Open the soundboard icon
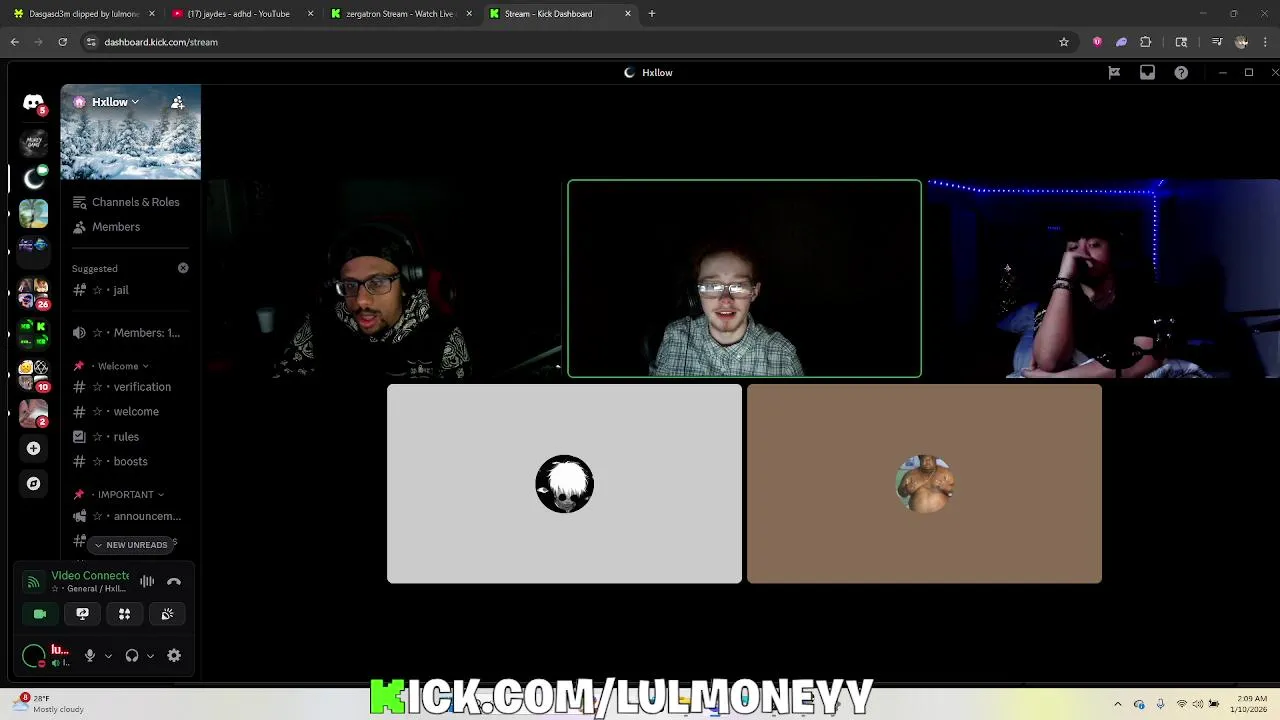The image size is (1280, 720). point(167,614)
